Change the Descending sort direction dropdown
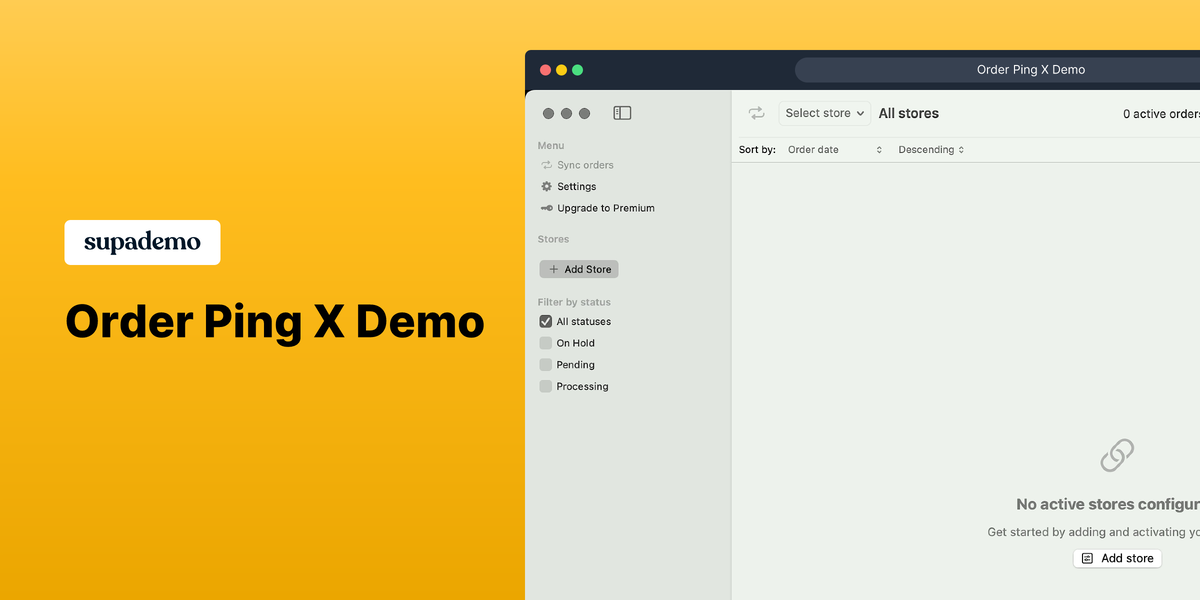 pos(931,150)
